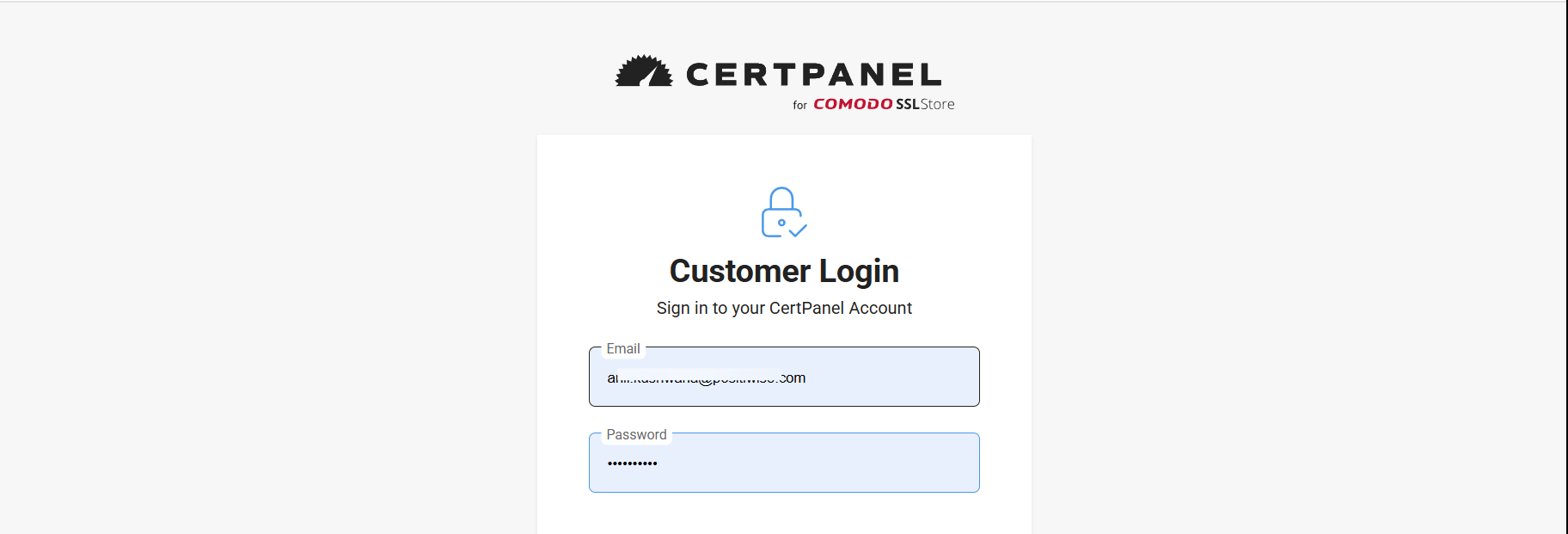Click the Password field label
This screenshot has width=1568, height=534.
(x=636, y=434)
